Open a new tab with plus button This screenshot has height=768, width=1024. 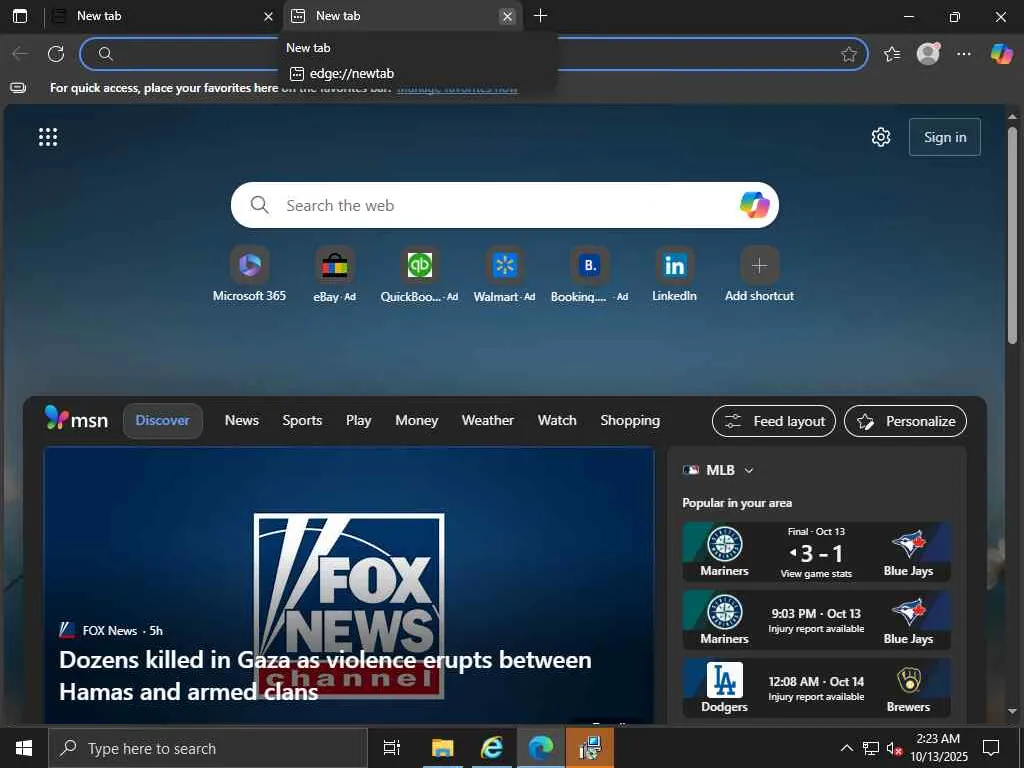pyautogui.click(x=540, y=16)
